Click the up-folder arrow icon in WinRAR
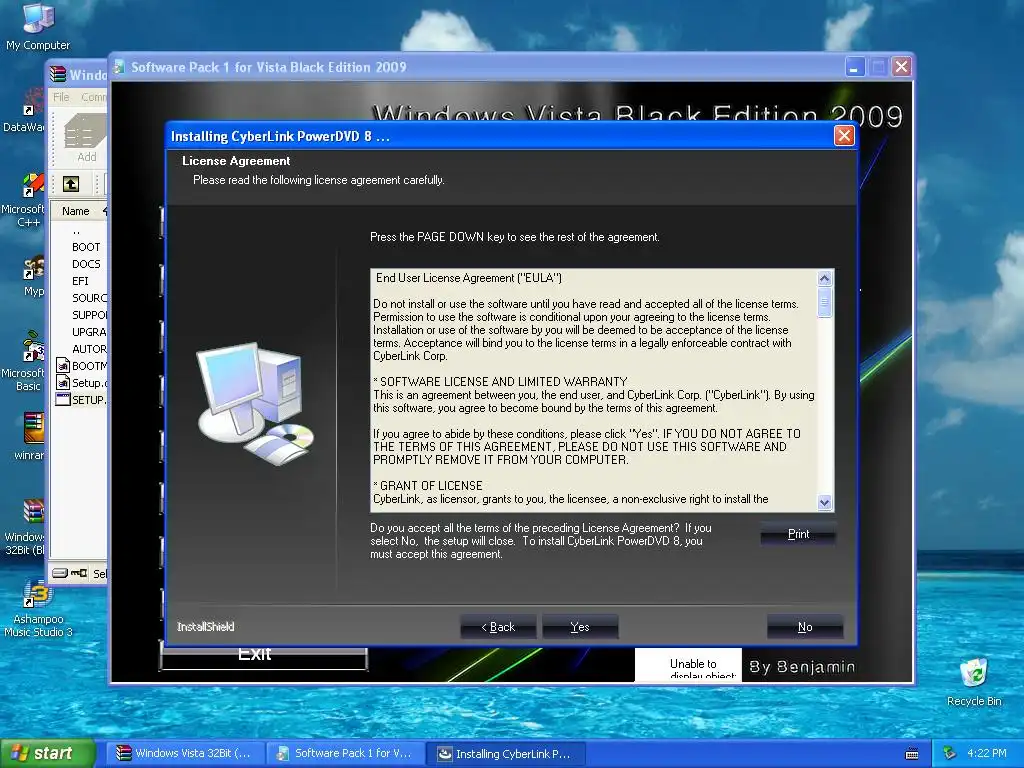The image size is (1024, 768). coord(71,184)
